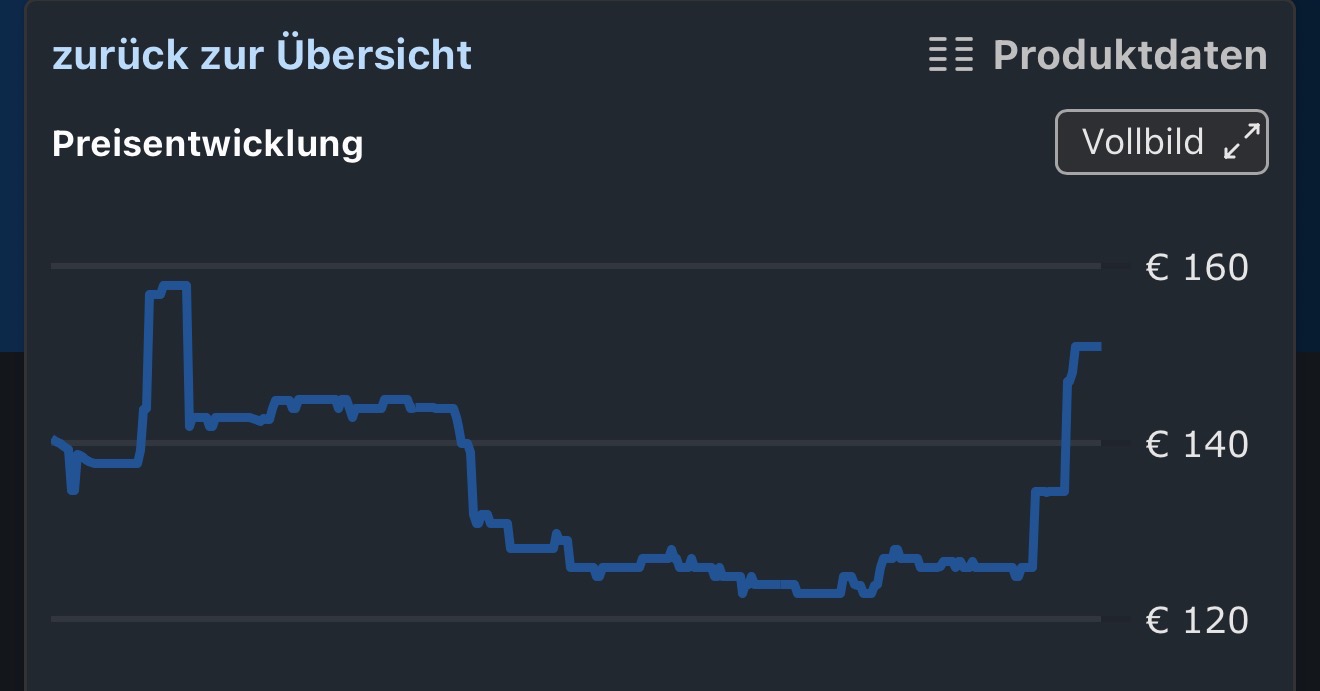This screenshot has width=1320, height=691.
Task: Select the highest peak plateau on price line
Action: pos(174,286)
